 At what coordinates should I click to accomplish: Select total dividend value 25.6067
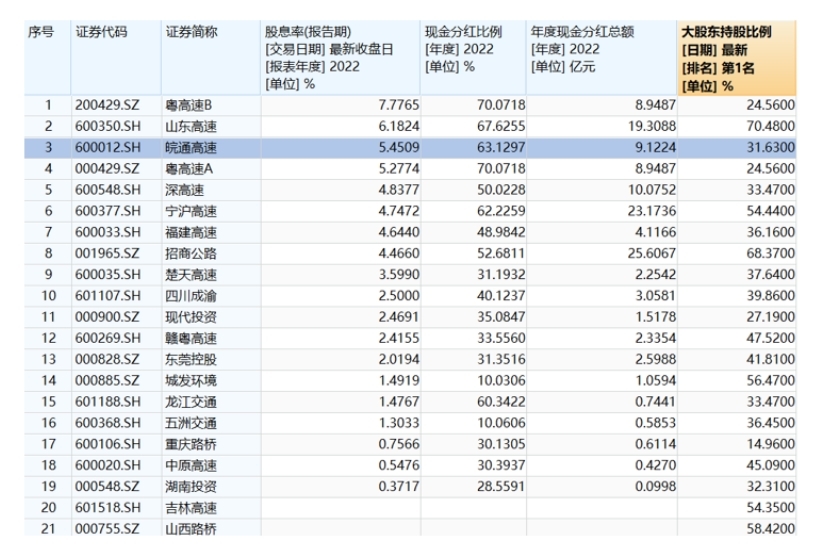point(652,253)
